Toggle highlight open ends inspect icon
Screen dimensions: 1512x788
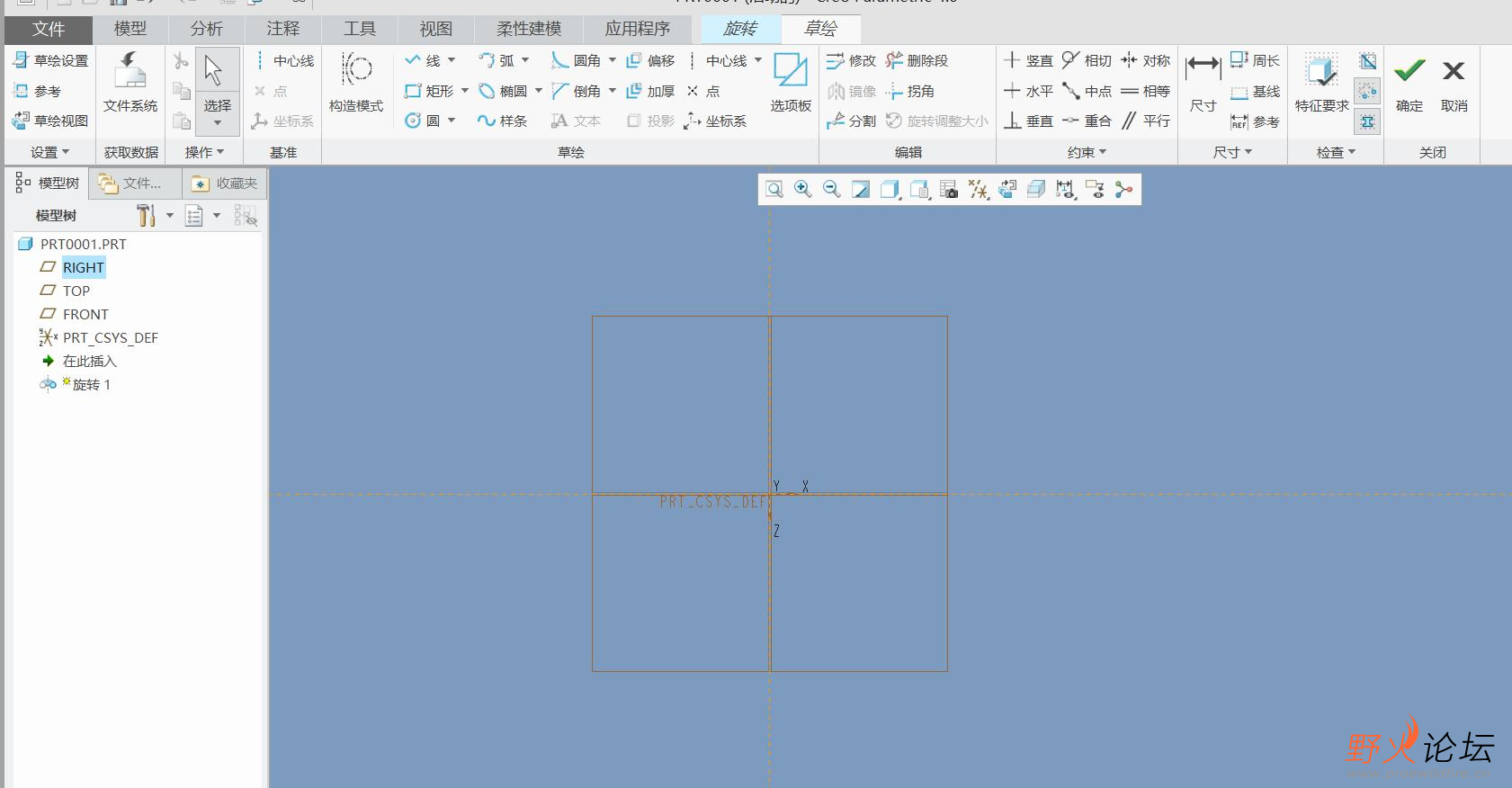(1368, 91)
